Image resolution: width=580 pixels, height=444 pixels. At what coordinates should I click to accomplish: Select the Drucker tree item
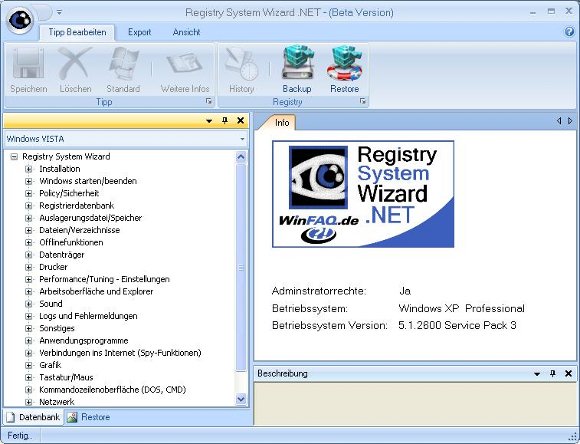pyautogui.click(x=53, y=267)
